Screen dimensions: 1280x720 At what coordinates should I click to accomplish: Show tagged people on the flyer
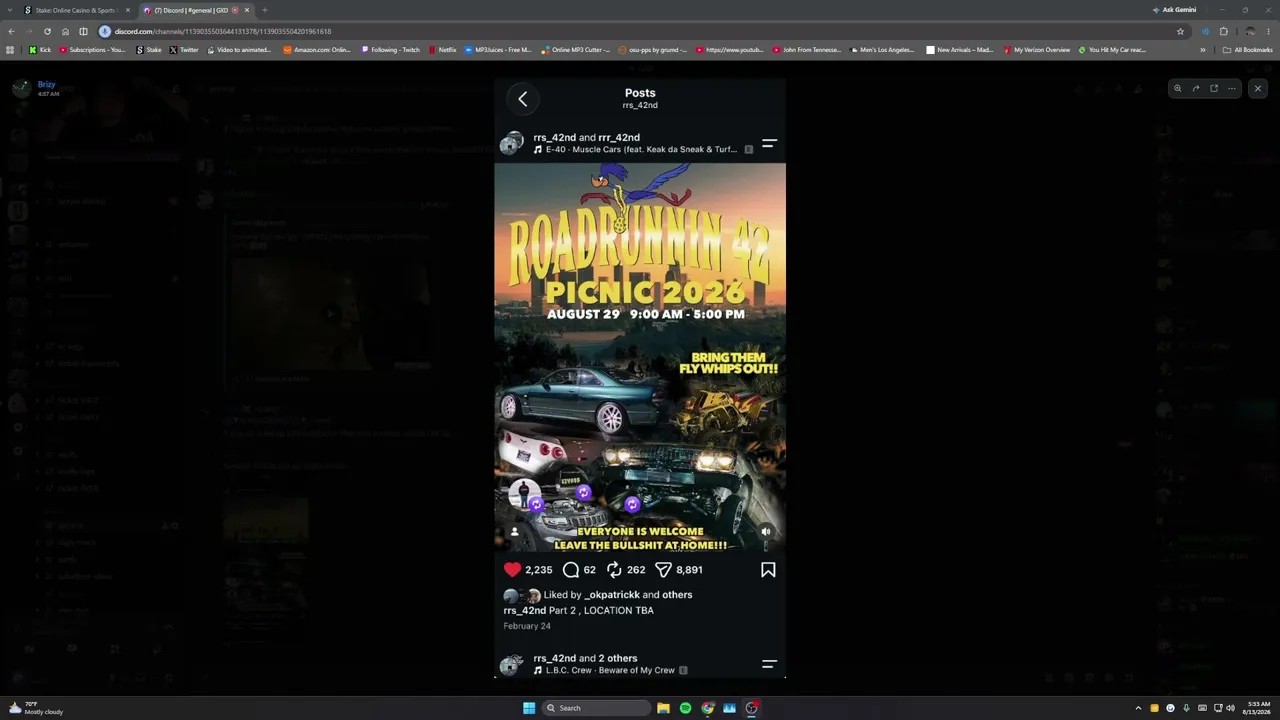click(x=514, y=532)
